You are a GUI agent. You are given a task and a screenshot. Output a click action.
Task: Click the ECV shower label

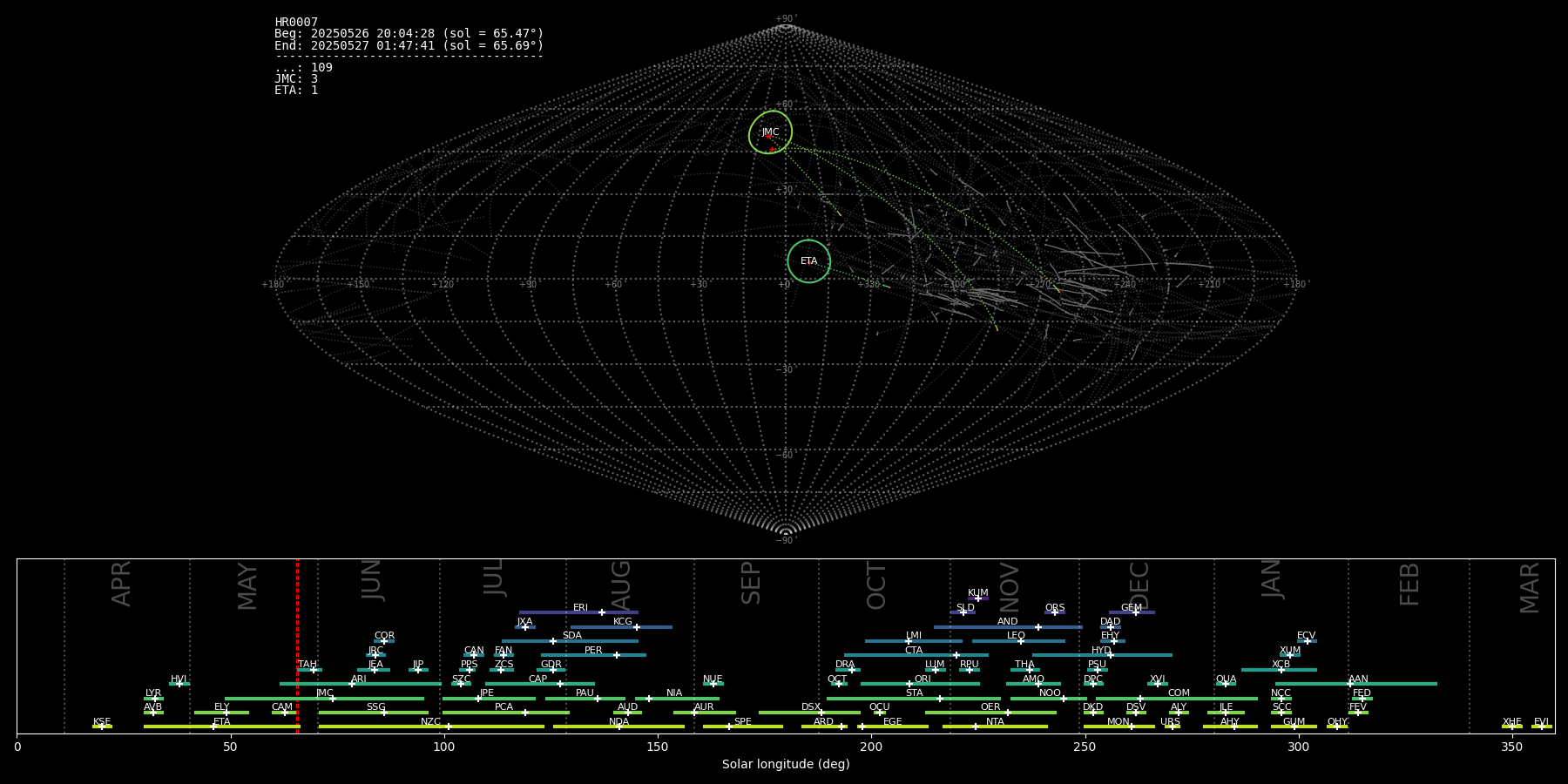(1307, 635)
